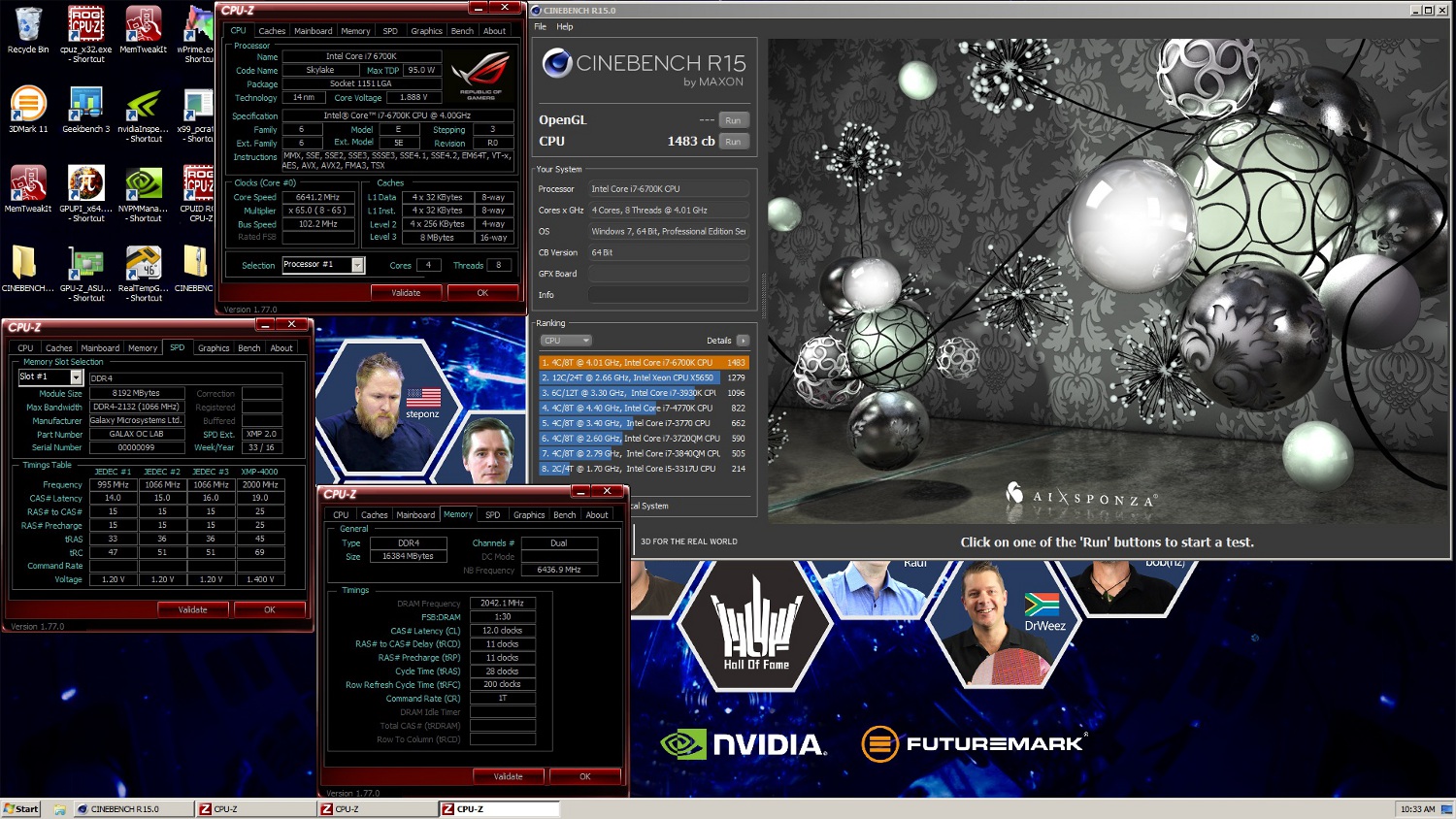Viewport: 1456px width, 819px height.
Task: Click the i5-3317U ranking row
Action: click(644, 469)
